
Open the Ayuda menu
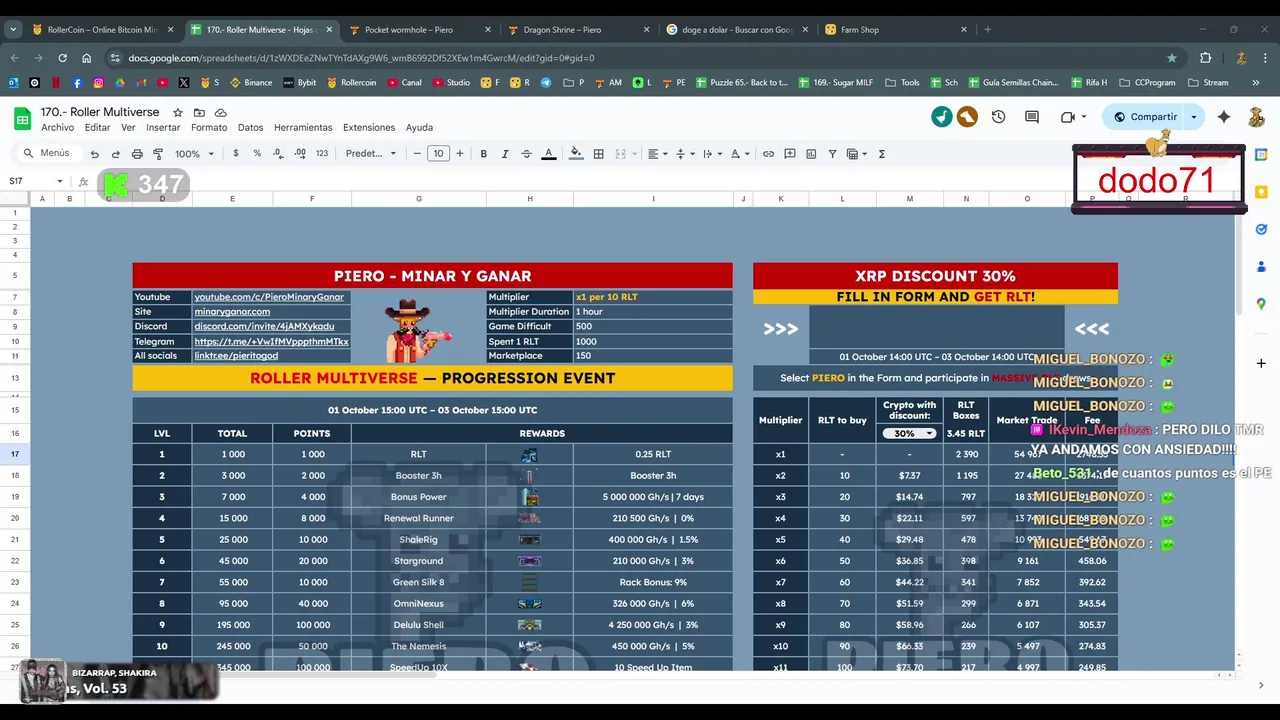point(419,128)
